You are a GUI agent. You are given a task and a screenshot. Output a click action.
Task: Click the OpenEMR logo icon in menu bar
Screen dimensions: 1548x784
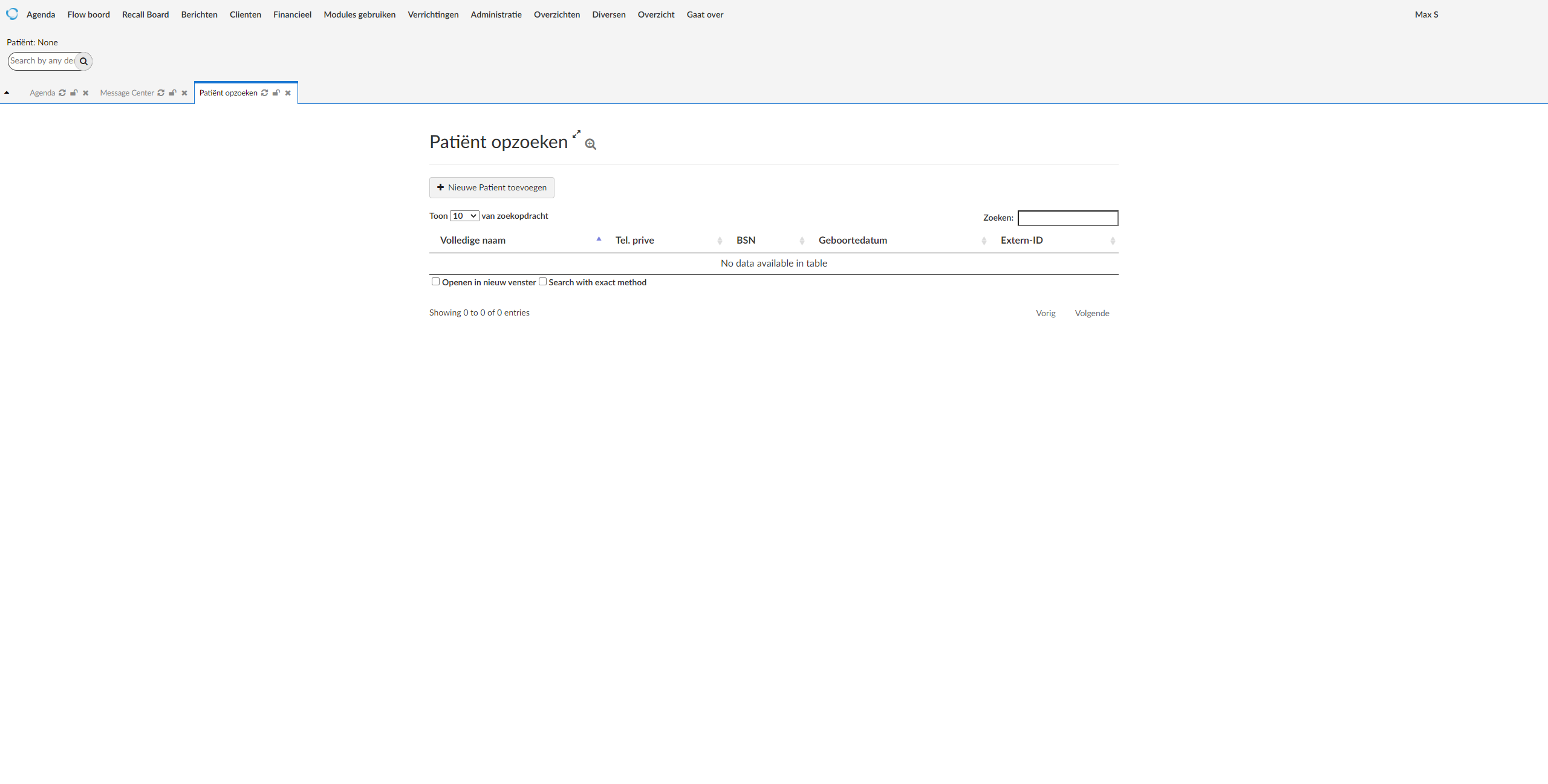12,14
